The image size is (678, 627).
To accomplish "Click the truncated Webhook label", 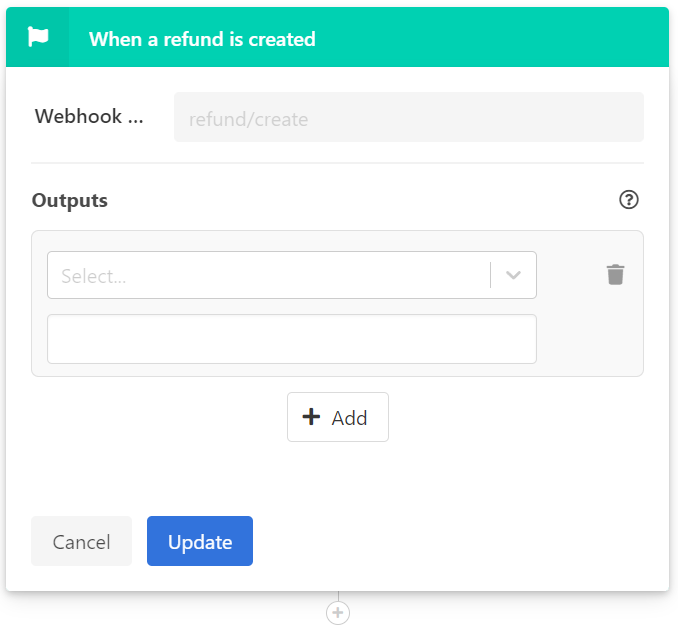I will pyautogui.click(x=89, y=116).
